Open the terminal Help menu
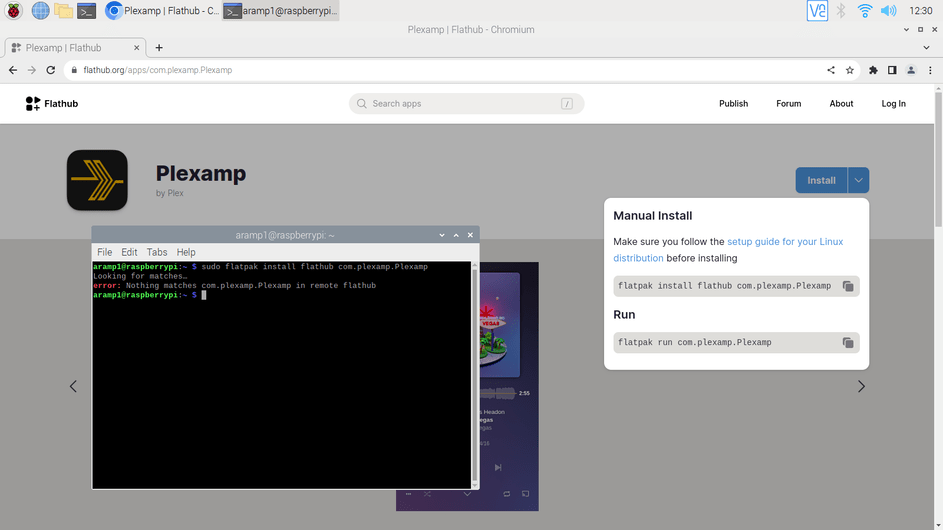943x530 pixels. [186, 252]
